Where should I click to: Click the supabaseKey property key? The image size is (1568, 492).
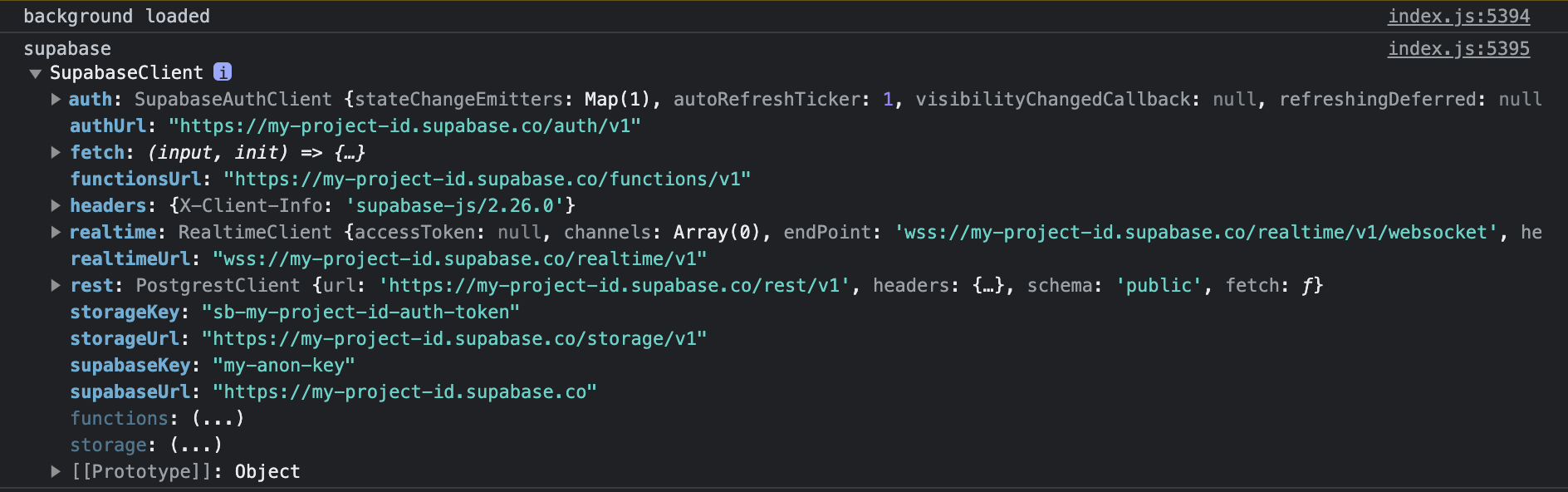coord(130,366)
